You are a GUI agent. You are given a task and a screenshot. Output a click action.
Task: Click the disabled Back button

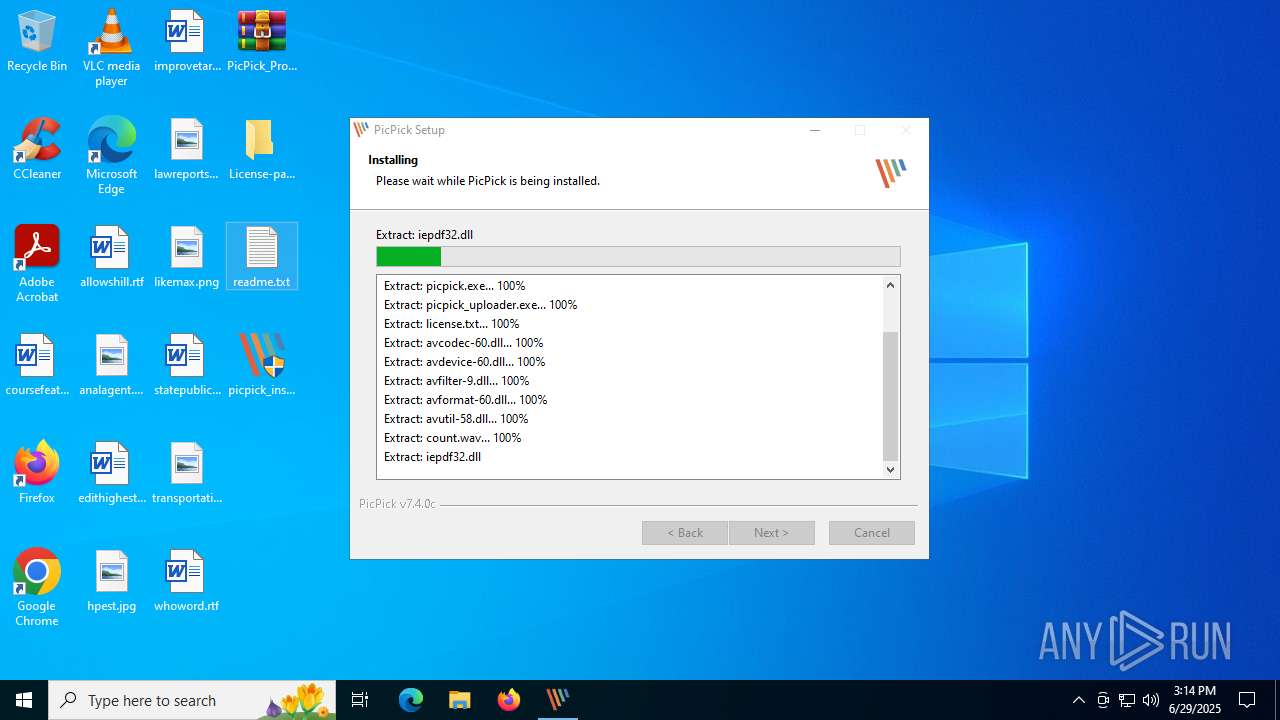(685, 533)
